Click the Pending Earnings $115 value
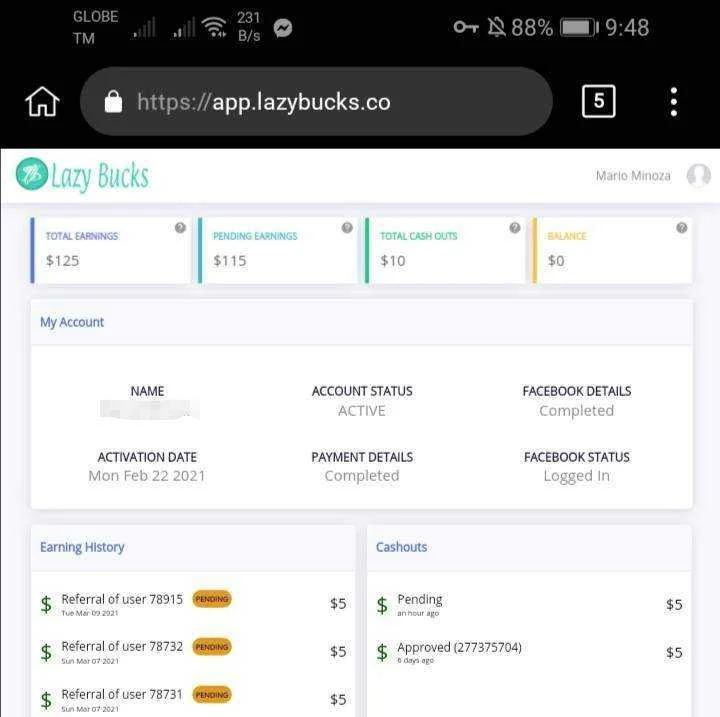Screen dimensions: 720x717 tap(230, 261)
